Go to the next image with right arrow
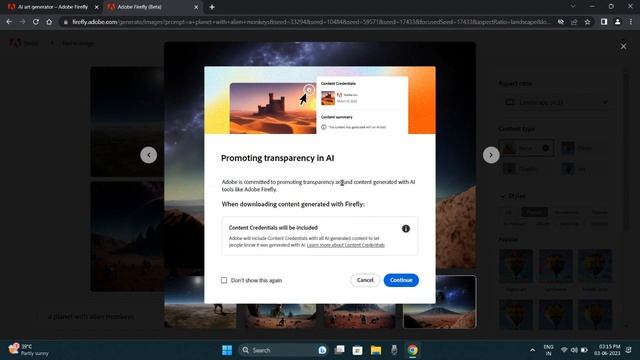This screenshot has height=360, width=640. (491, 155)
